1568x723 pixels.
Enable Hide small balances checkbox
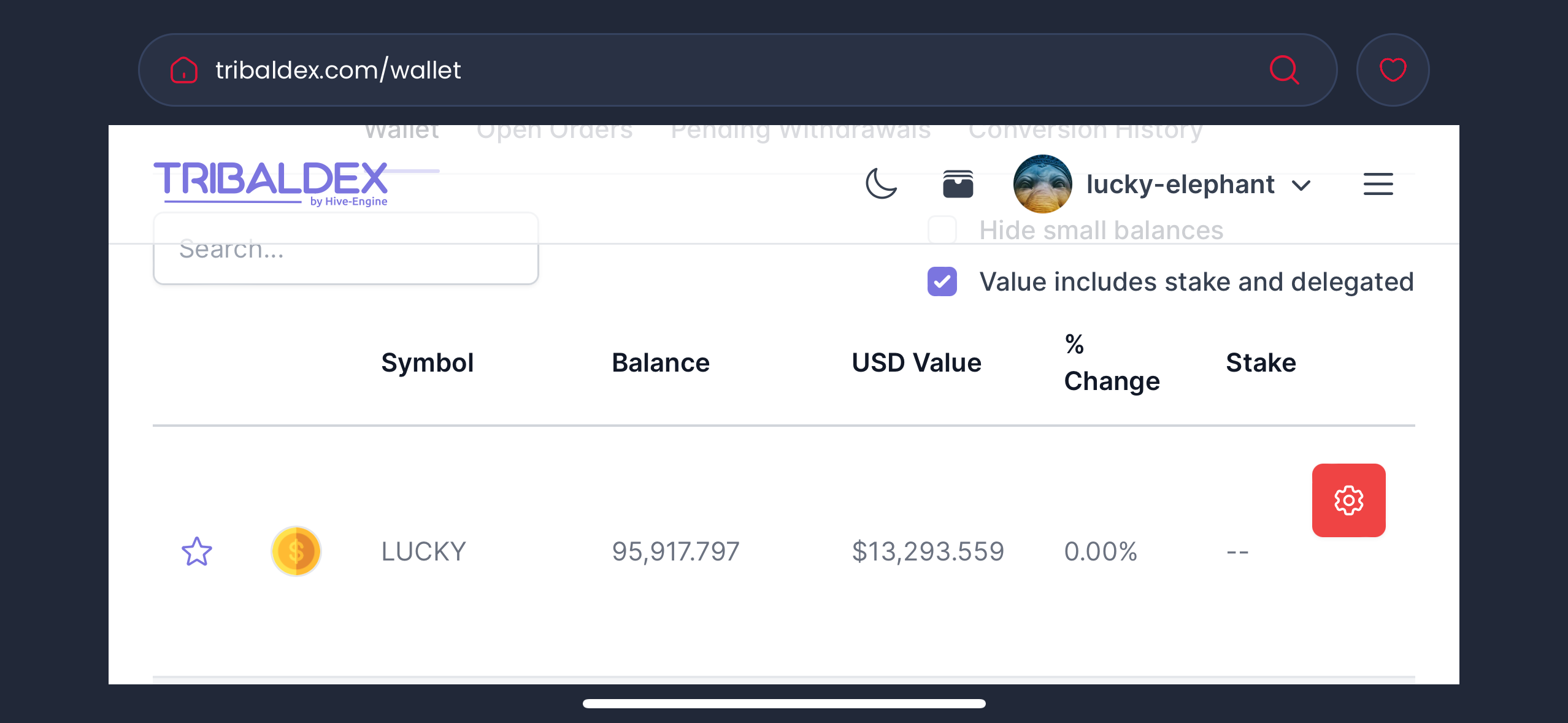[x=942, y=230]
